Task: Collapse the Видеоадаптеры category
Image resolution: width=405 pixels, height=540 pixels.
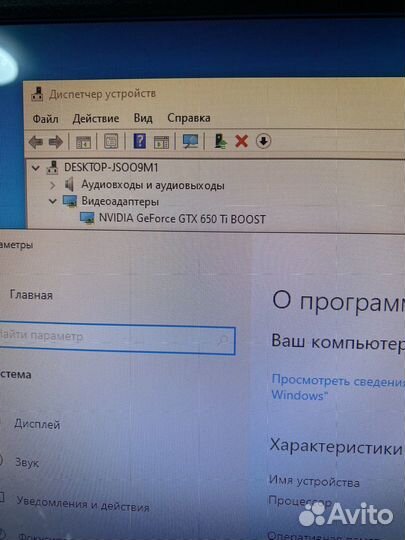Action: click(x=52, y=201)
